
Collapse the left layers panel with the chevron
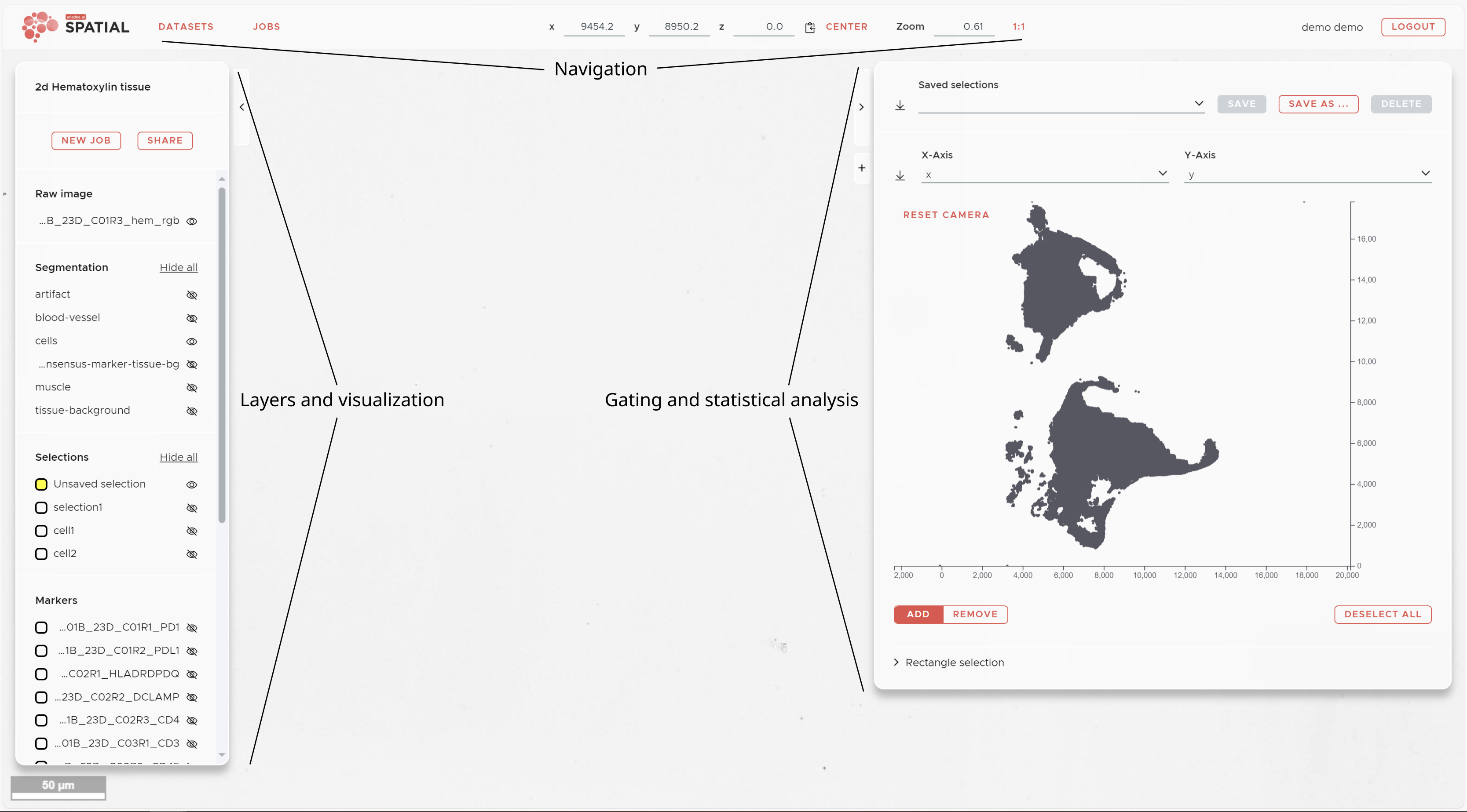241,106
